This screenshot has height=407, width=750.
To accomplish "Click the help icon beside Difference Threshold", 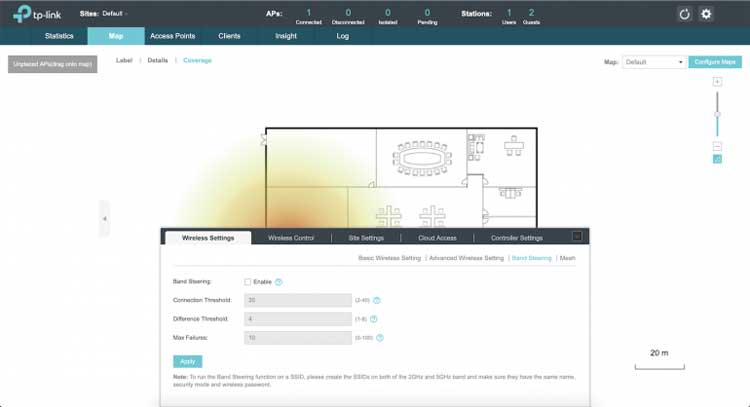I will point(376,319).
